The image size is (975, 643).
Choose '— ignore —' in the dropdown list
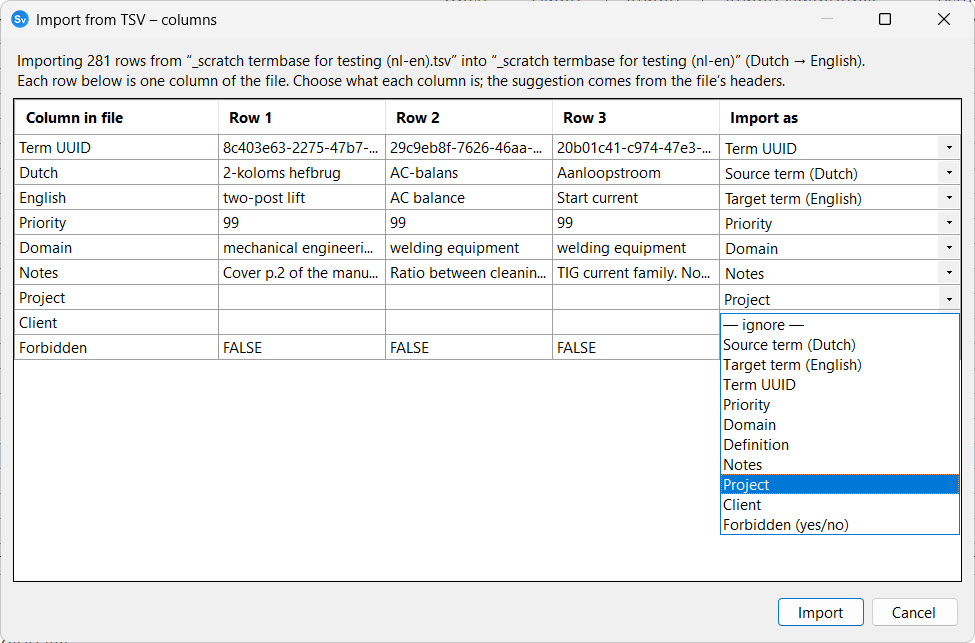click(839, 325)
